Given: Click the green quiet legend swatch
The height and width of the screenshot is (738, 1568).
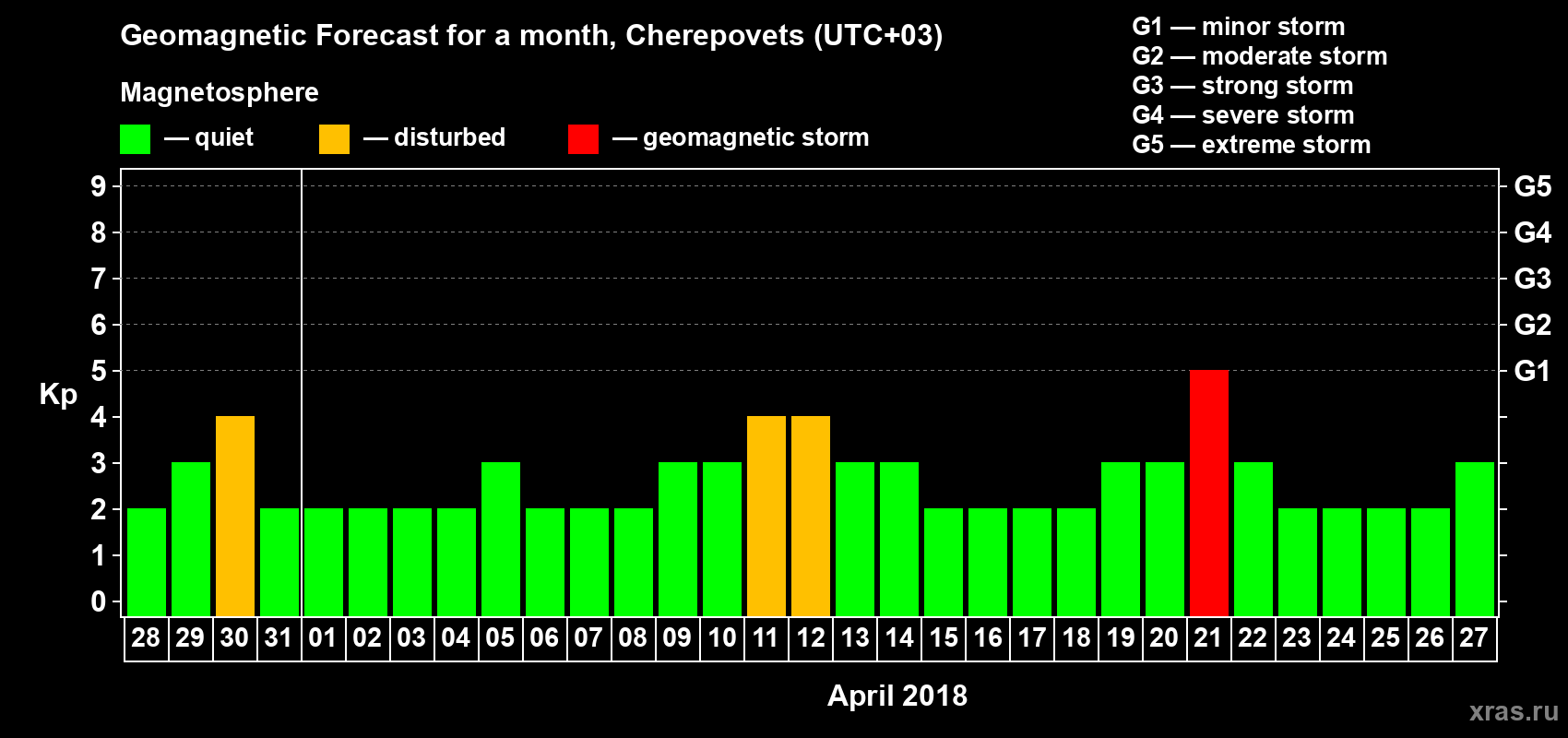Looking at the screenshot, I should [135, 139].
